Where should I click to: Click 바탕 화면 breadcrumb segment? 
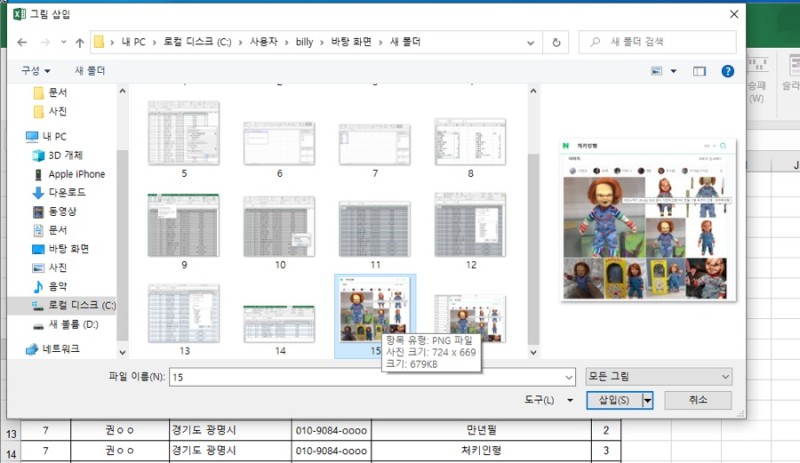coord(351,42)
